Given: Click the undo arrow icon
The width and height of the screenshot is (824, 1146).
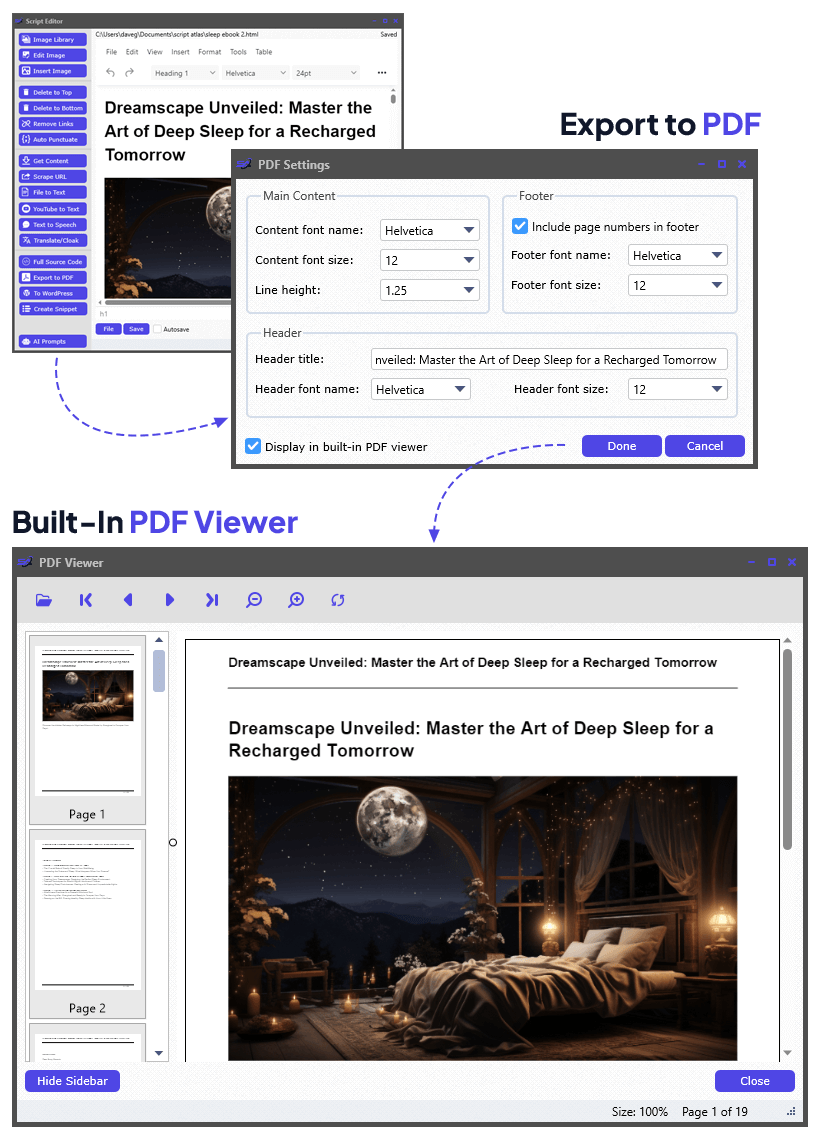Looking at the screenshot, I should point(110,72).
